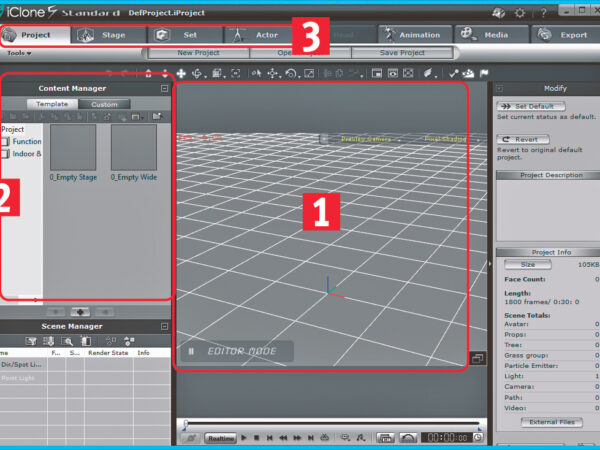
Task: Toggle the Realtime playback mode
Action: [221, 438]
